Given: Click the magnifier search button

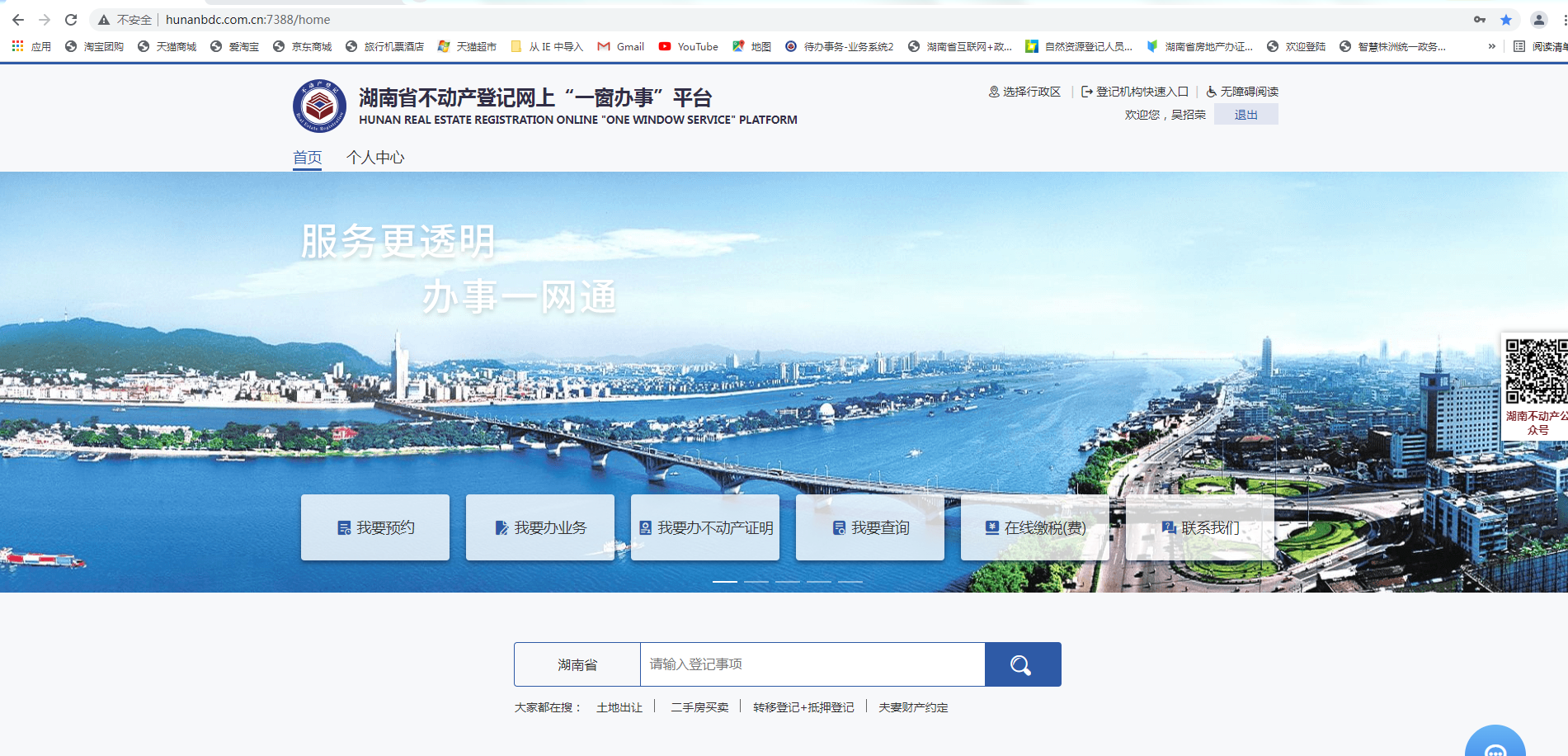Looking at the screenshot, I should pyautogui.click(x=1022, y=664).
